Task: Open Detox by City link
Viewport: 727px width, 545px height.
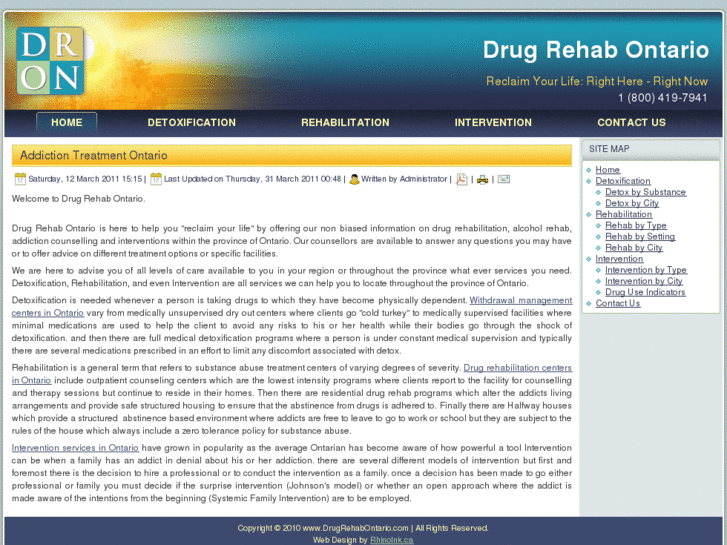Action: tap(632, 203)
